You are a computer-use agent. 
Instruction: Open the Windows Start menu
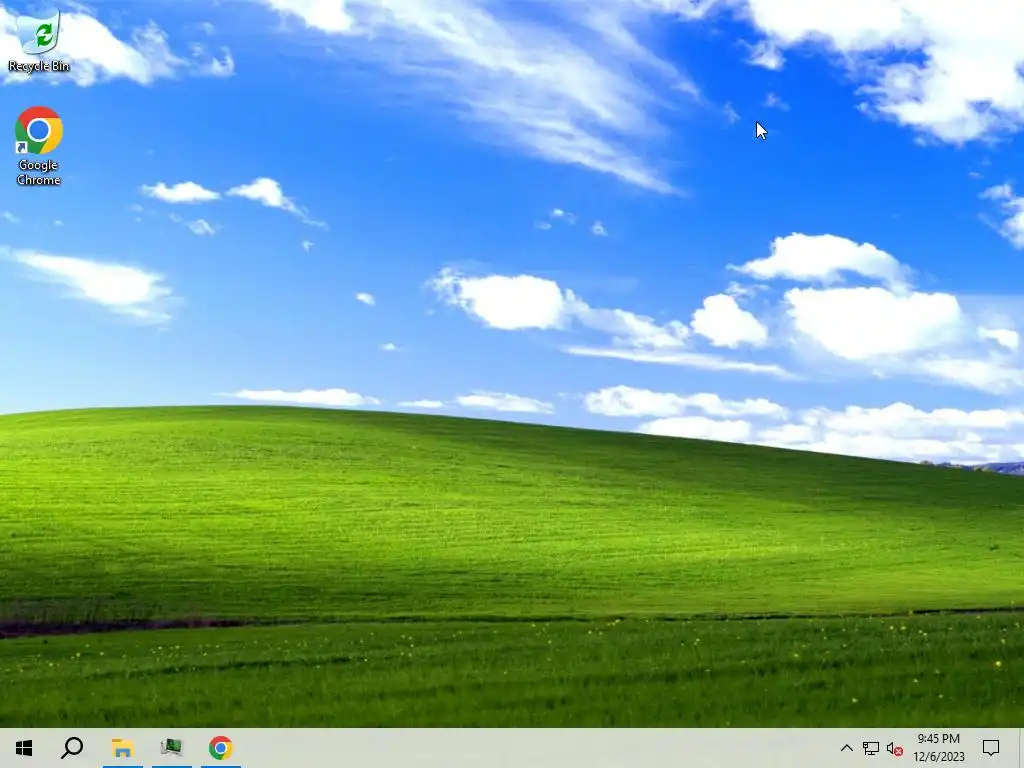pyautogui.click(x=24, y=748)
